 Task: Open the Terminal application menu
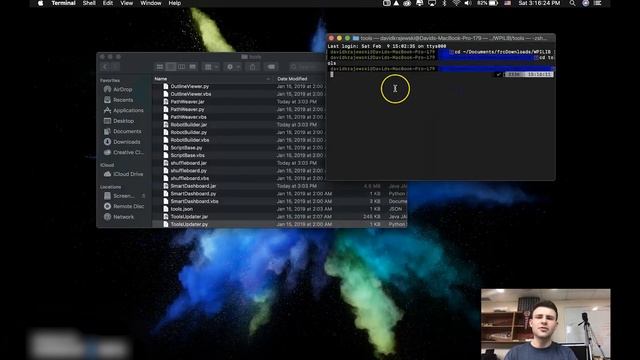point(63,3)
